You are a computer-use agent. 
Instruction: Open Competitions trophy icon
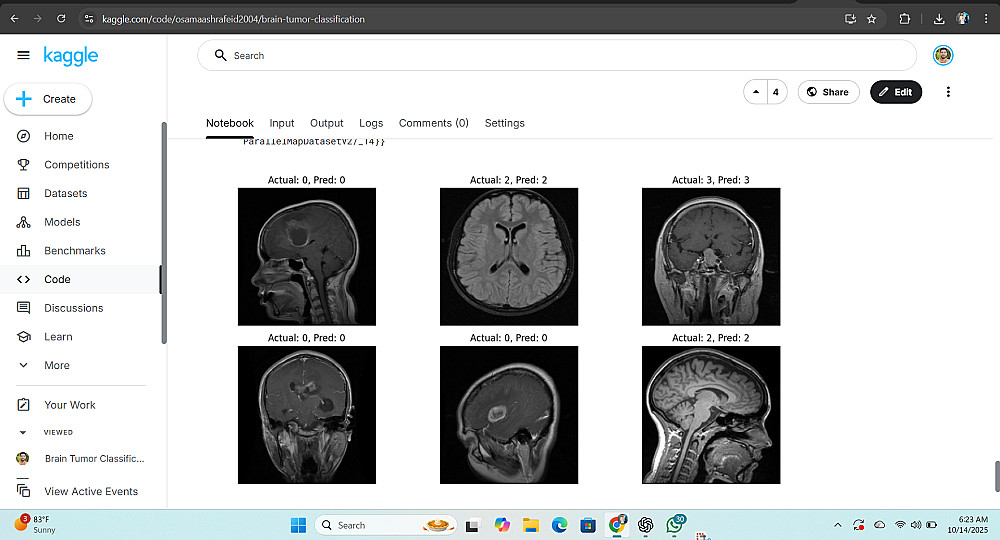click(x=24, y=164)
